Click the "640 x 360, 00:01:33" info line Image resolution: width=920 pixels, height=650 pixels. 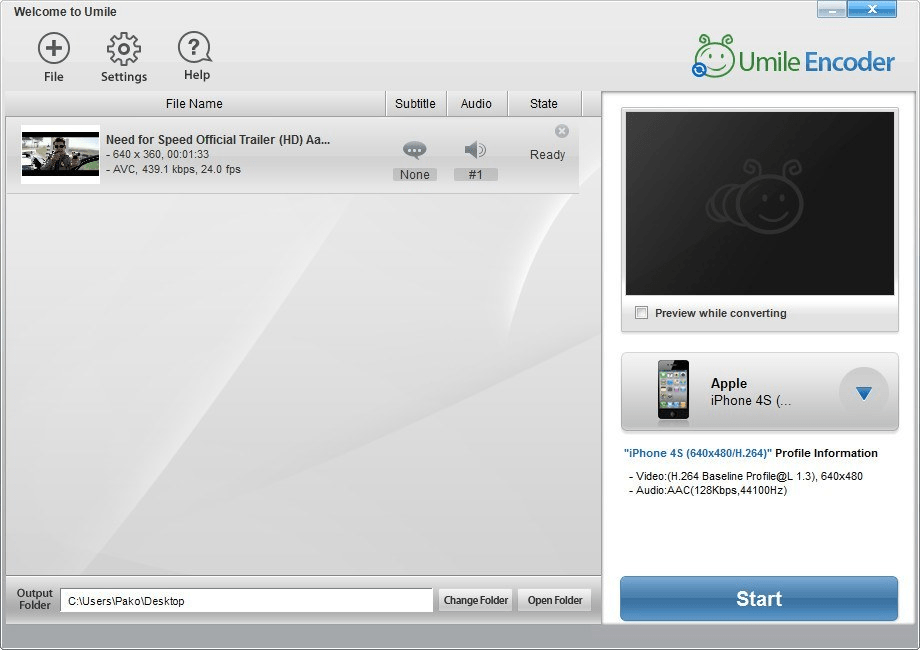click(x=157, y=154)
